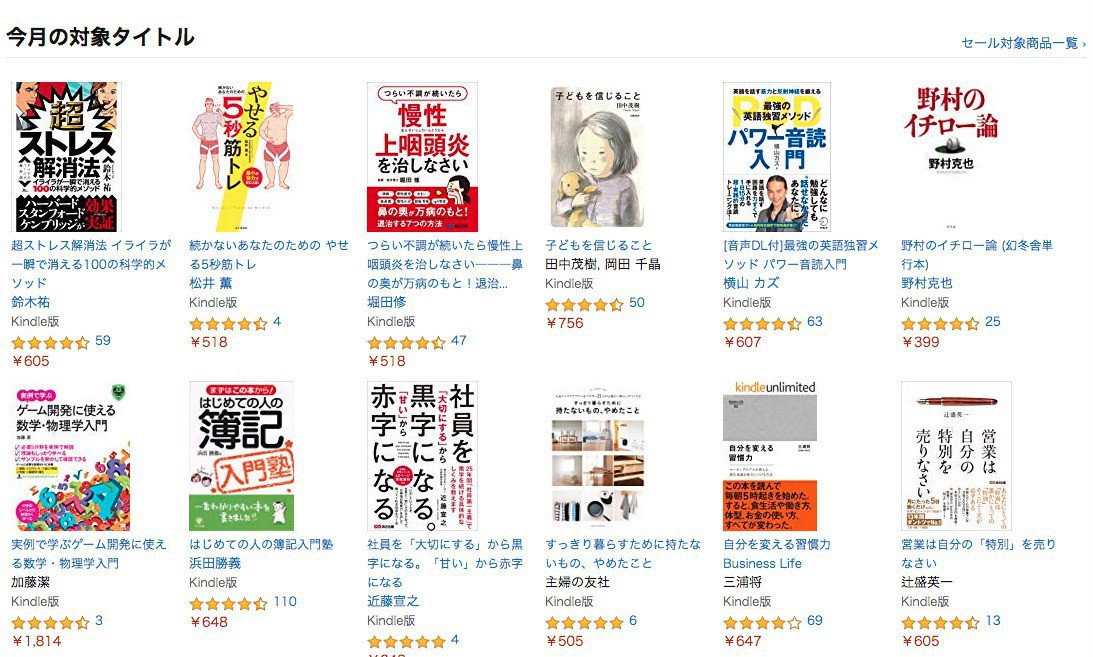Click title link 営業は自分の「特別」を売りなさい
Image resolution: width=1093 pixels, height=657 pixels.
pyautogui.click(x=978, y=553)
